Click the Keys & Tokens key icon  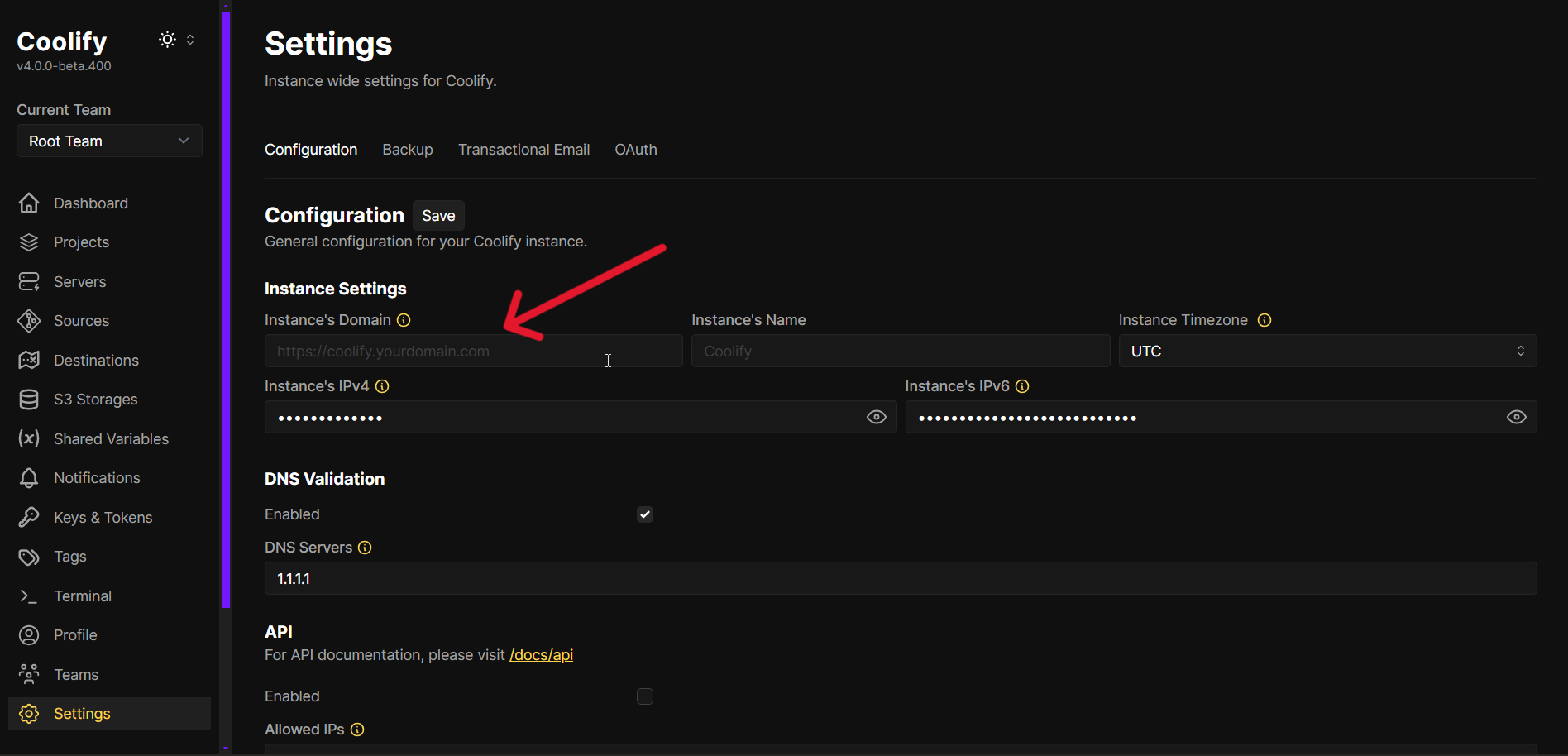(x=29, y=517)
